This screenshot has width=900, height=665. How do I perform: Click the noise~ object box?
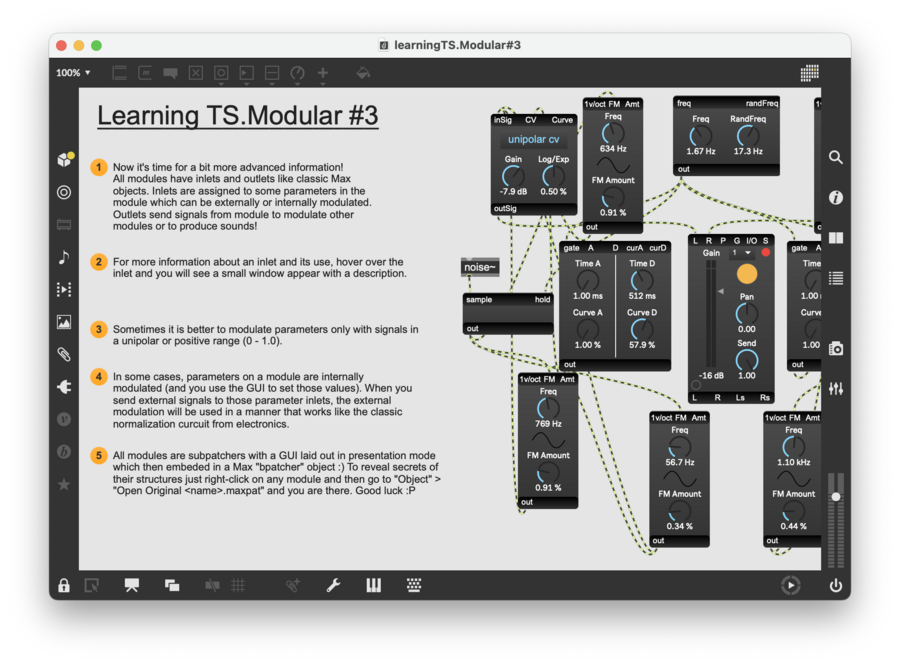(x=480, y=267)
